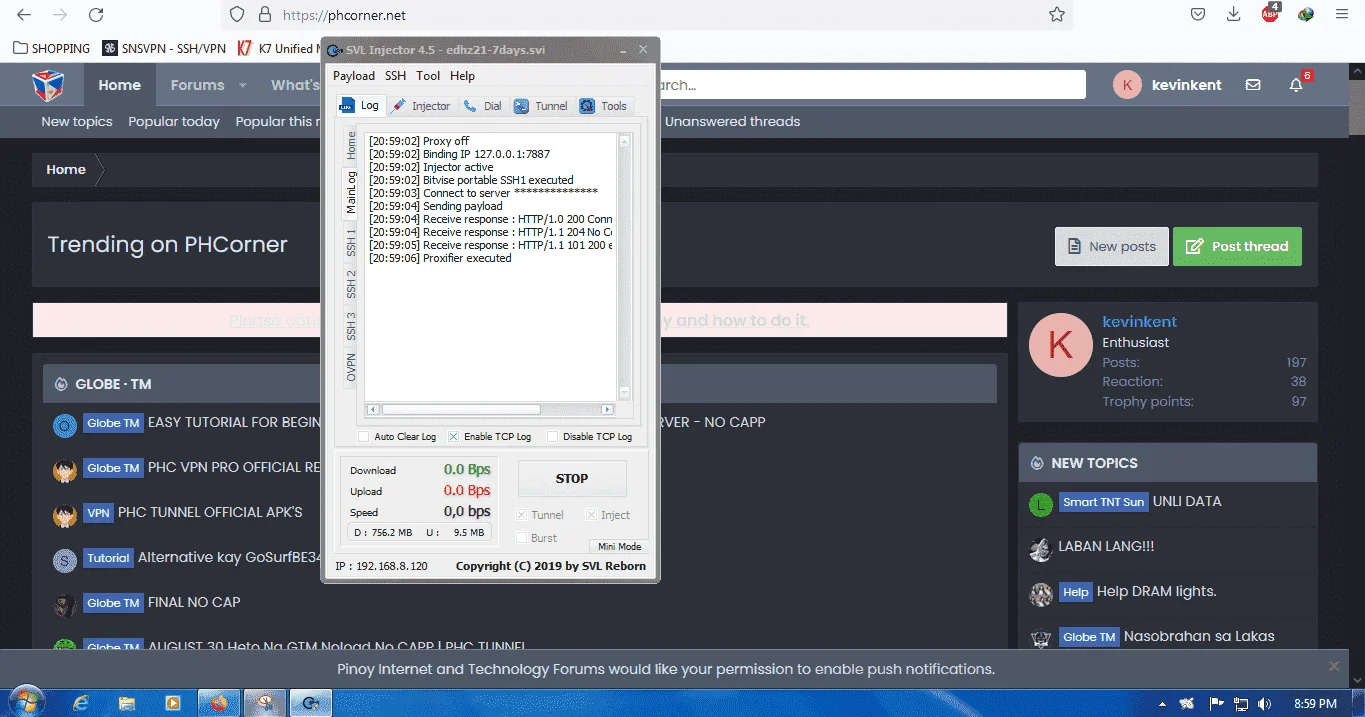Select the vertical SSH 2 log tab

(351, 284)
